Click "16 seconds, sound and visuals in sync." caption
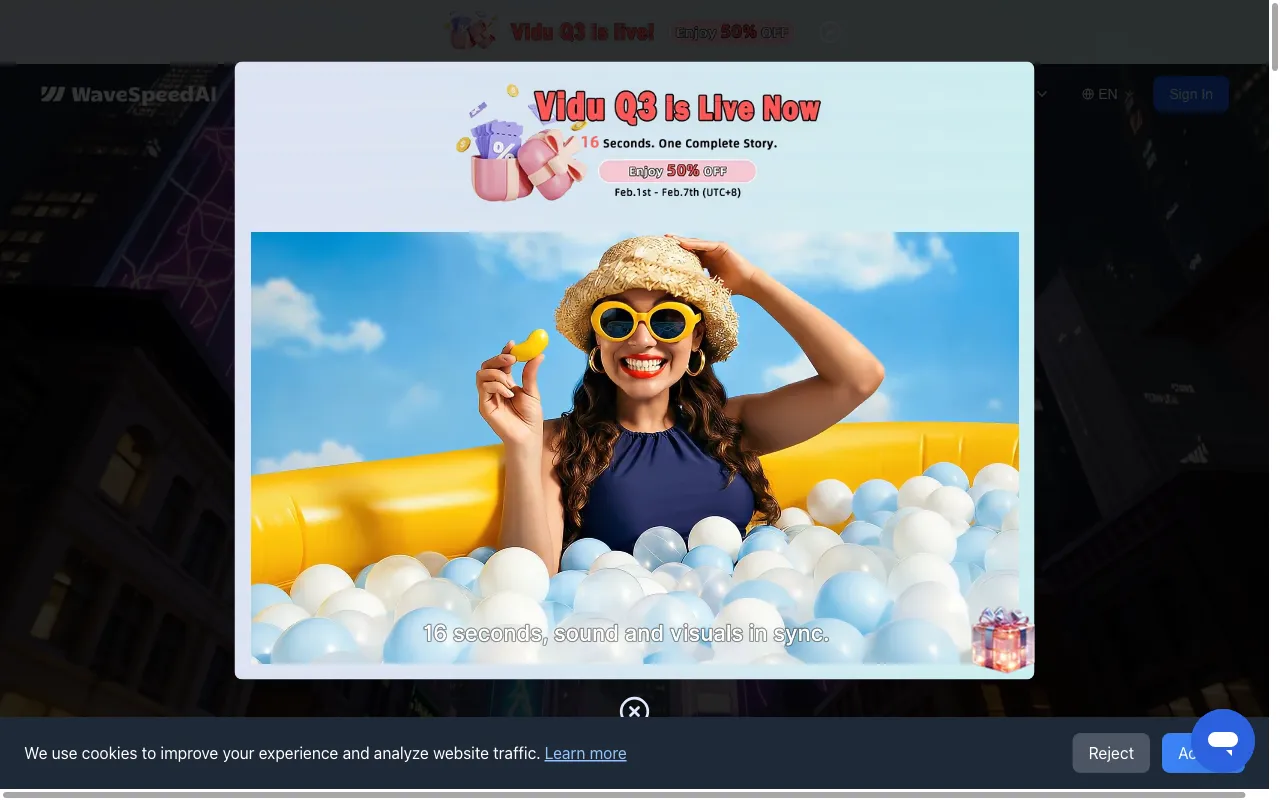This screenshot has height=800, width=1280. click(626, 633)
